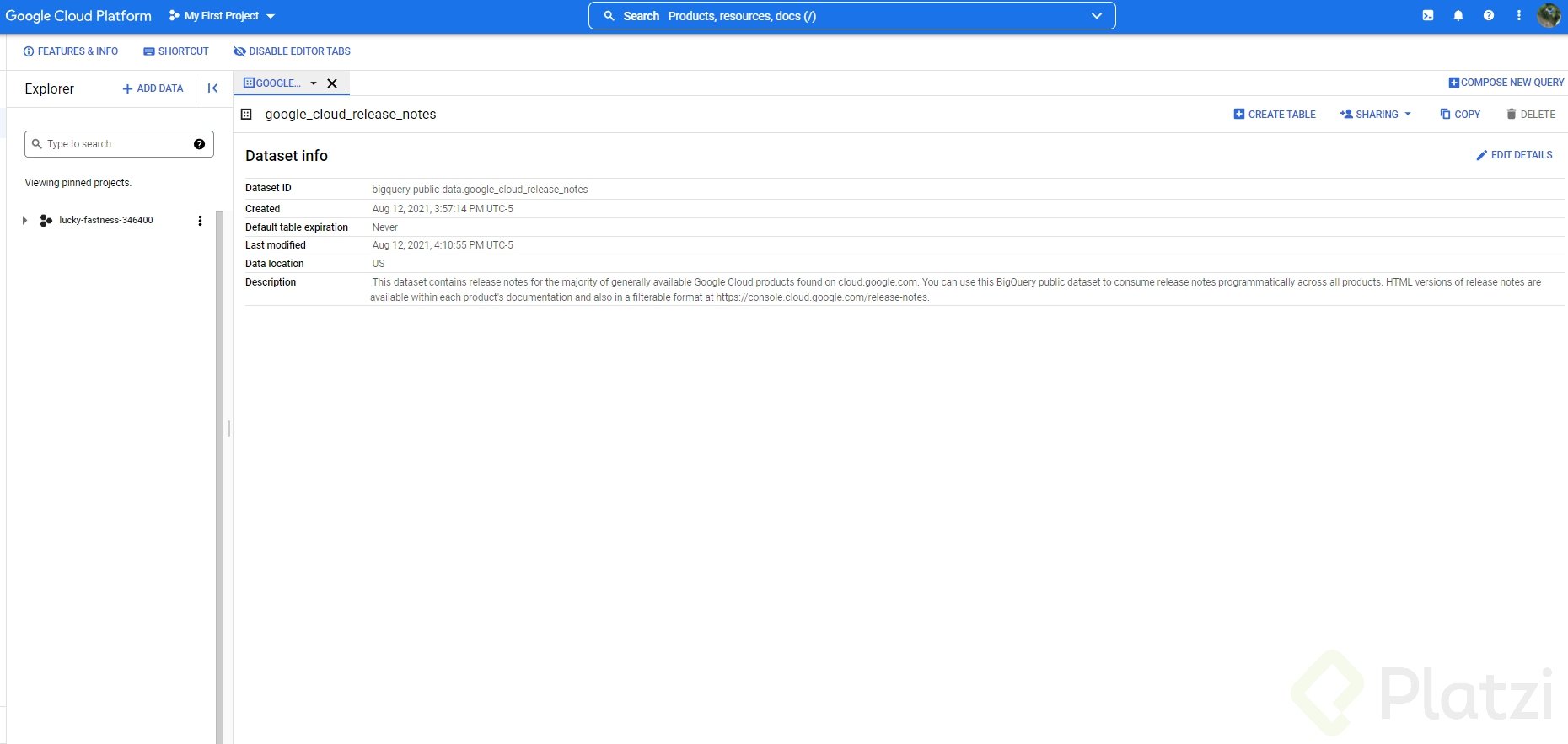
Task: Click Add Data in Explorer
Action: [153, 88]
